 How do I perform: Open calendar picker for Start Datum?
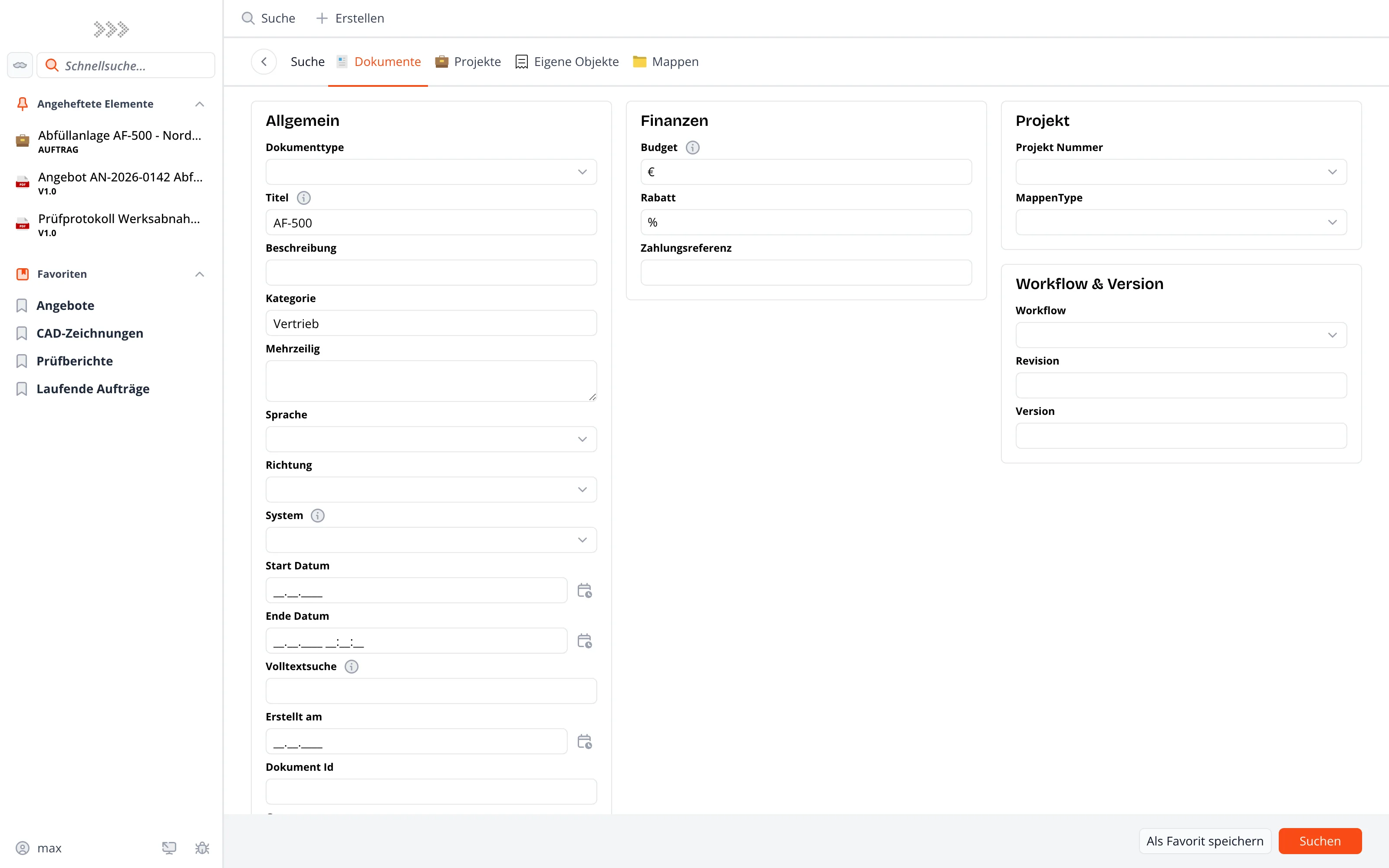(584, 591)
